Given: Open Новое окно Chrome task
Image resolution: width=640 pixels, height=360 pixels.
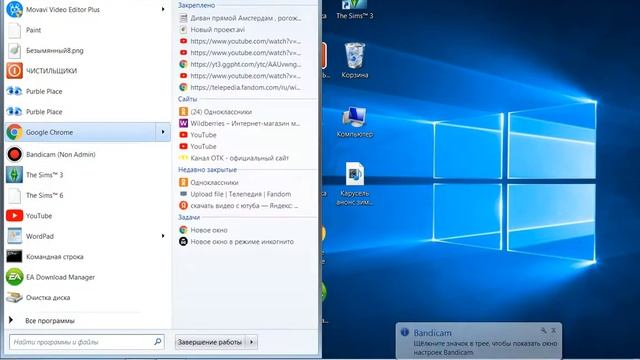Looking at the screenshot, I should pos(204,230).
